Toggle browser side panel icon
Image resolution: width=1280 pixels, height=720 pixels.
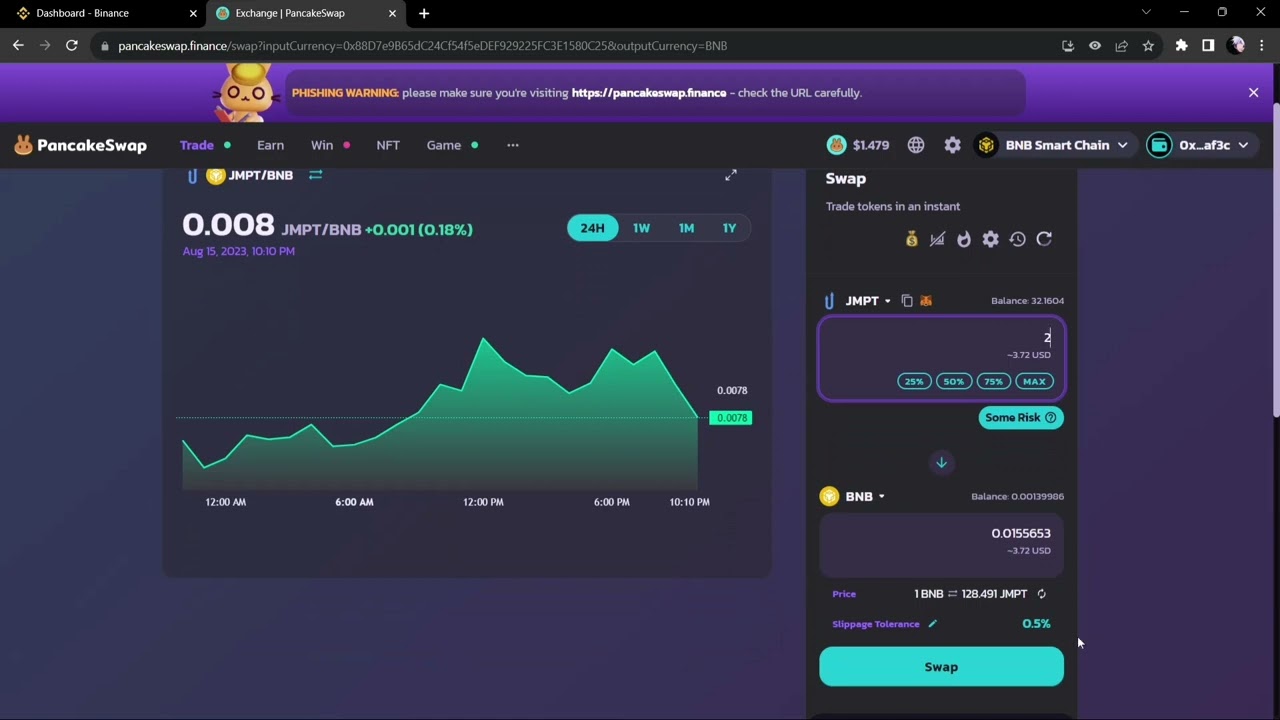click(1208, 45)
